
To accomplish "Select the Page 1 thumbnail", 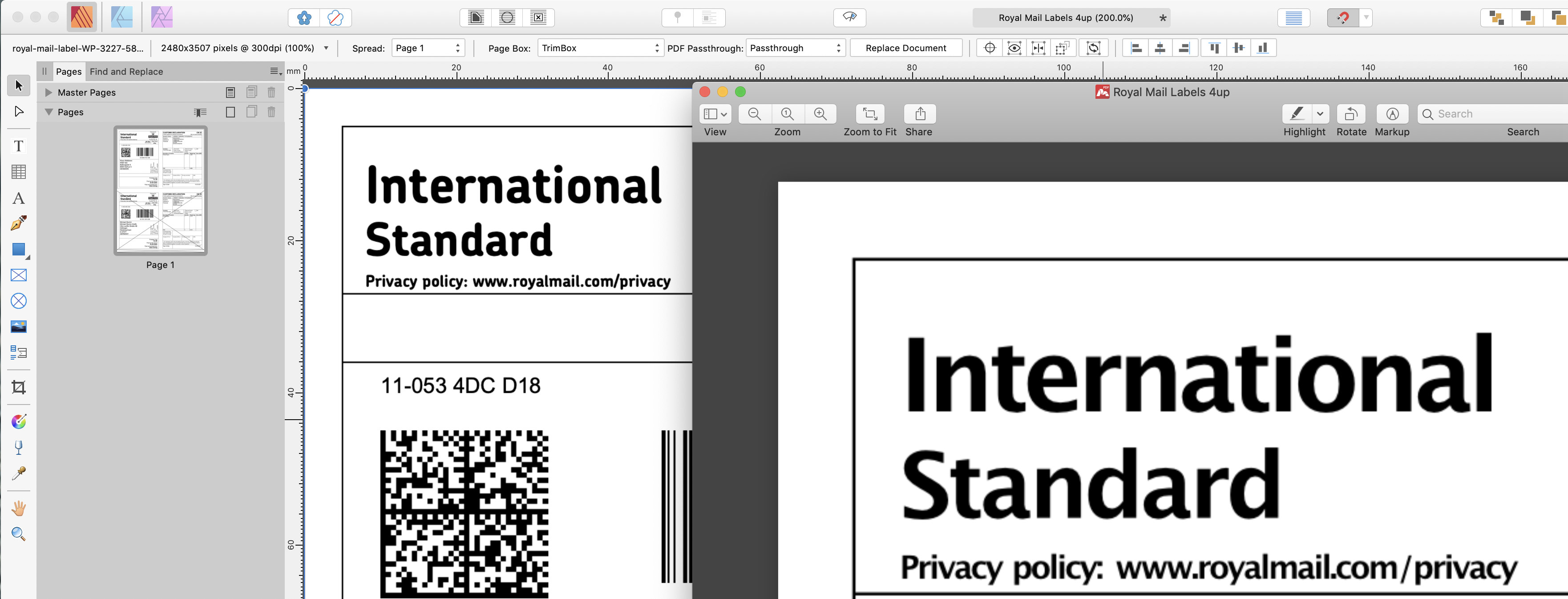I will (x=160, y=190).
